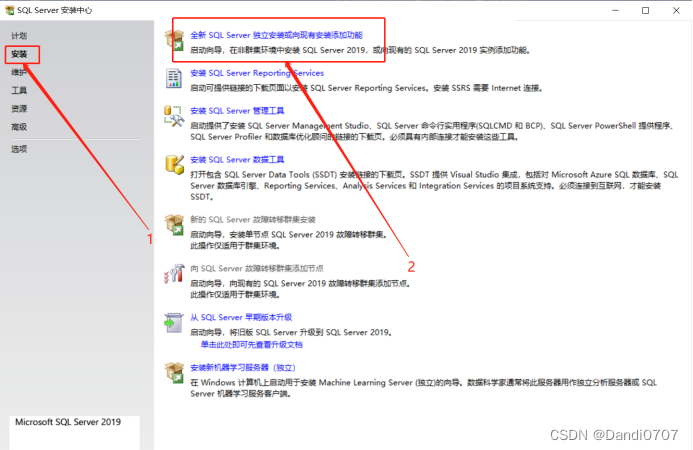The image size is (693, 450).
Task: Click 向 SQL Server 故障转移群集添加节点 text
Action: click(x=257, y=269)
